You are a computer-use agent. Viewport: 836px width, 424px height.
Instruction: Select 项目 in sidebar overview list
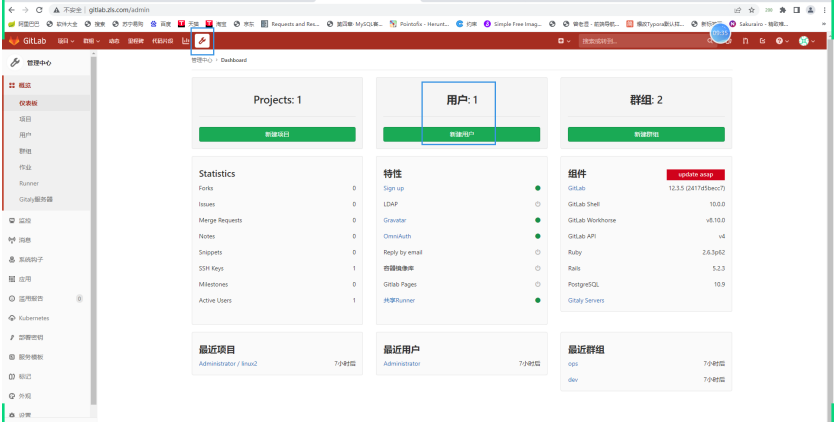pos(25,119)
